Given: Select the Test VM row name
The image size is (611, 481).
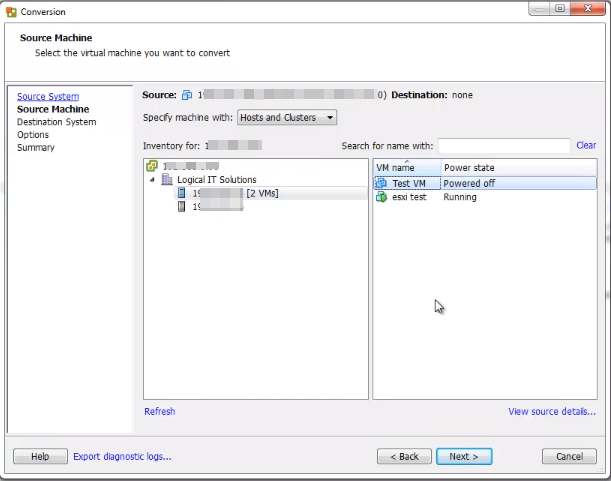Looking at the screenshot, I should click(409, 183).
